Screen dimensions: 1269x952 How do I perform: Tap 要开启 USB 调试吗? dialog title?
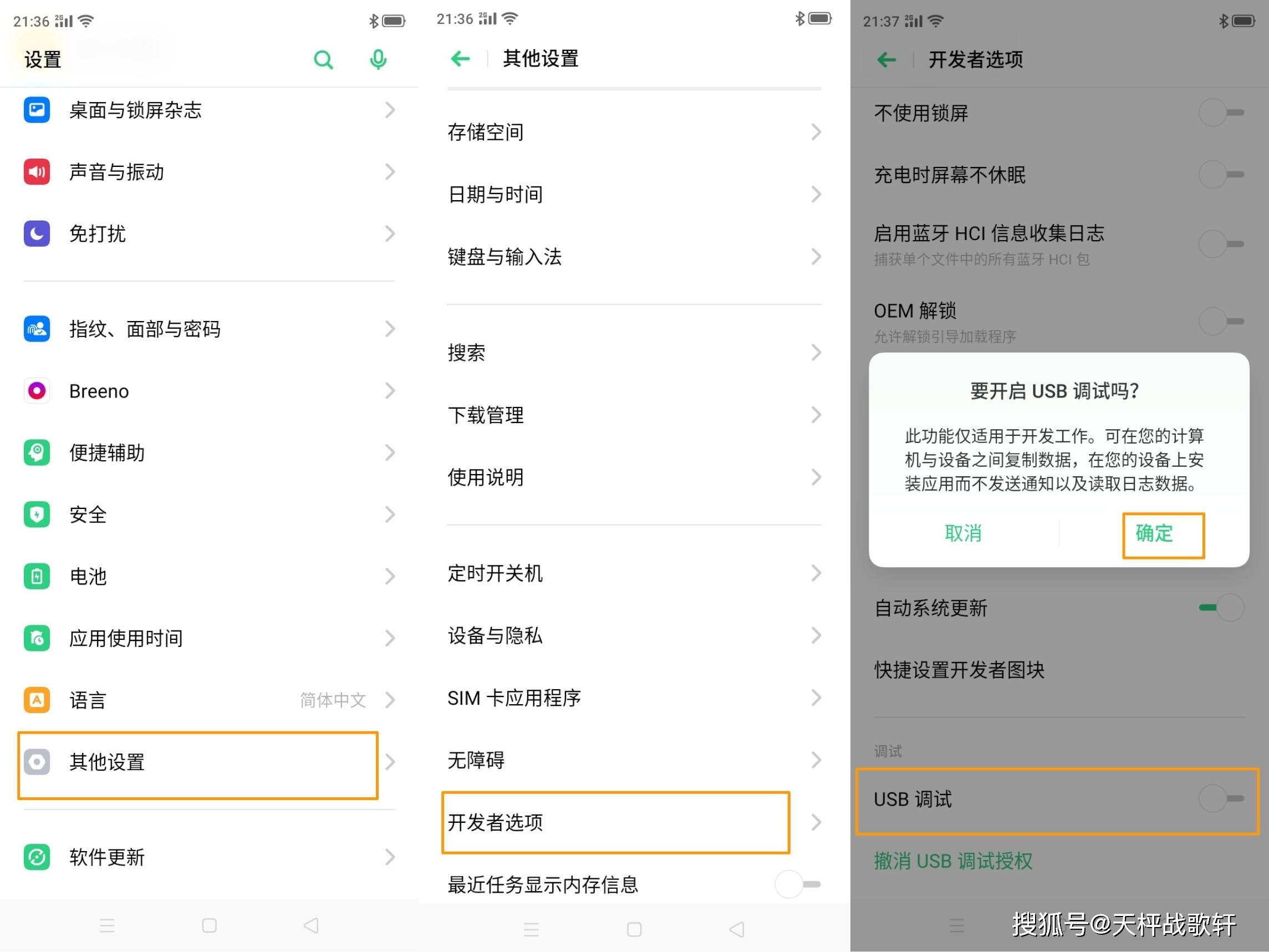click(1054, 391)
